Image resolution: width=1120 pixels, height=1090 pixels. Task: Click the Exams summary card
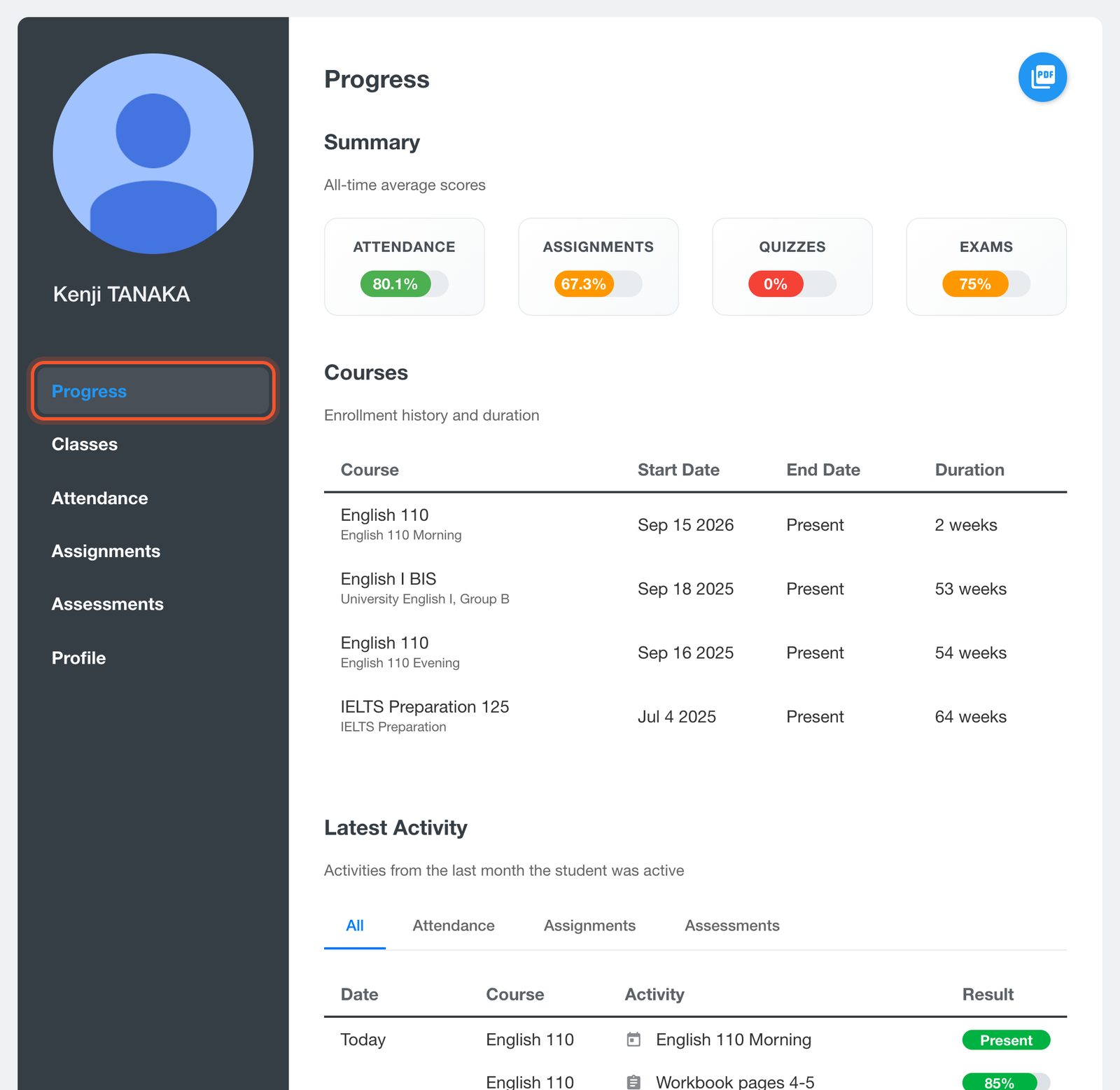tap(986, 267)
